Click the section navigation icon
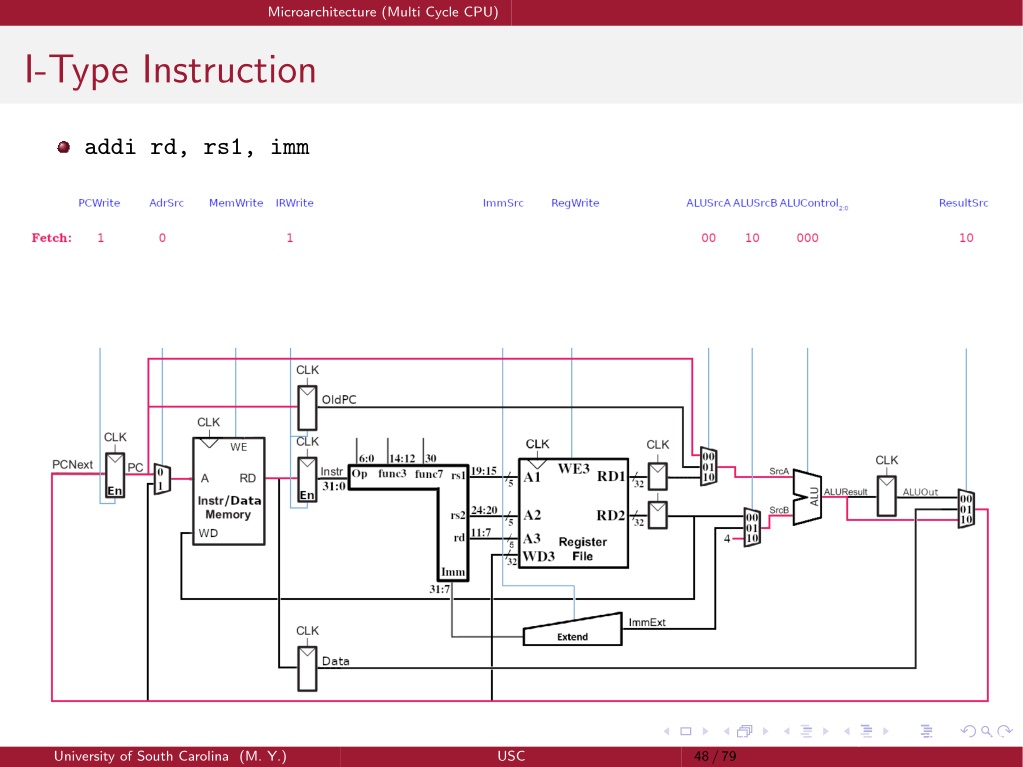 pyautogui.click(x=866, y=731)
